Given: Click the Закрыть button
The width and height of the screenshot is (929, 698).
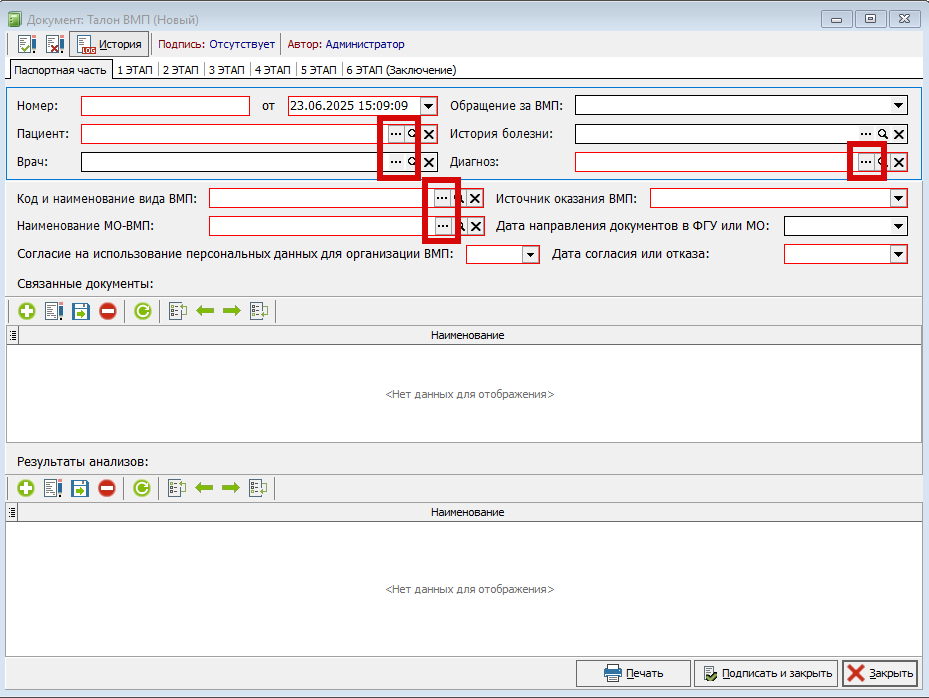Looking at the screenshot, I should (880, 673).
